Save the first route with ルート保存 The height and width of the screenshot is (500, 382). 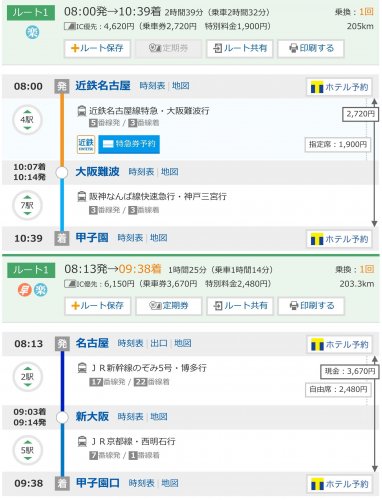[97, 49]
